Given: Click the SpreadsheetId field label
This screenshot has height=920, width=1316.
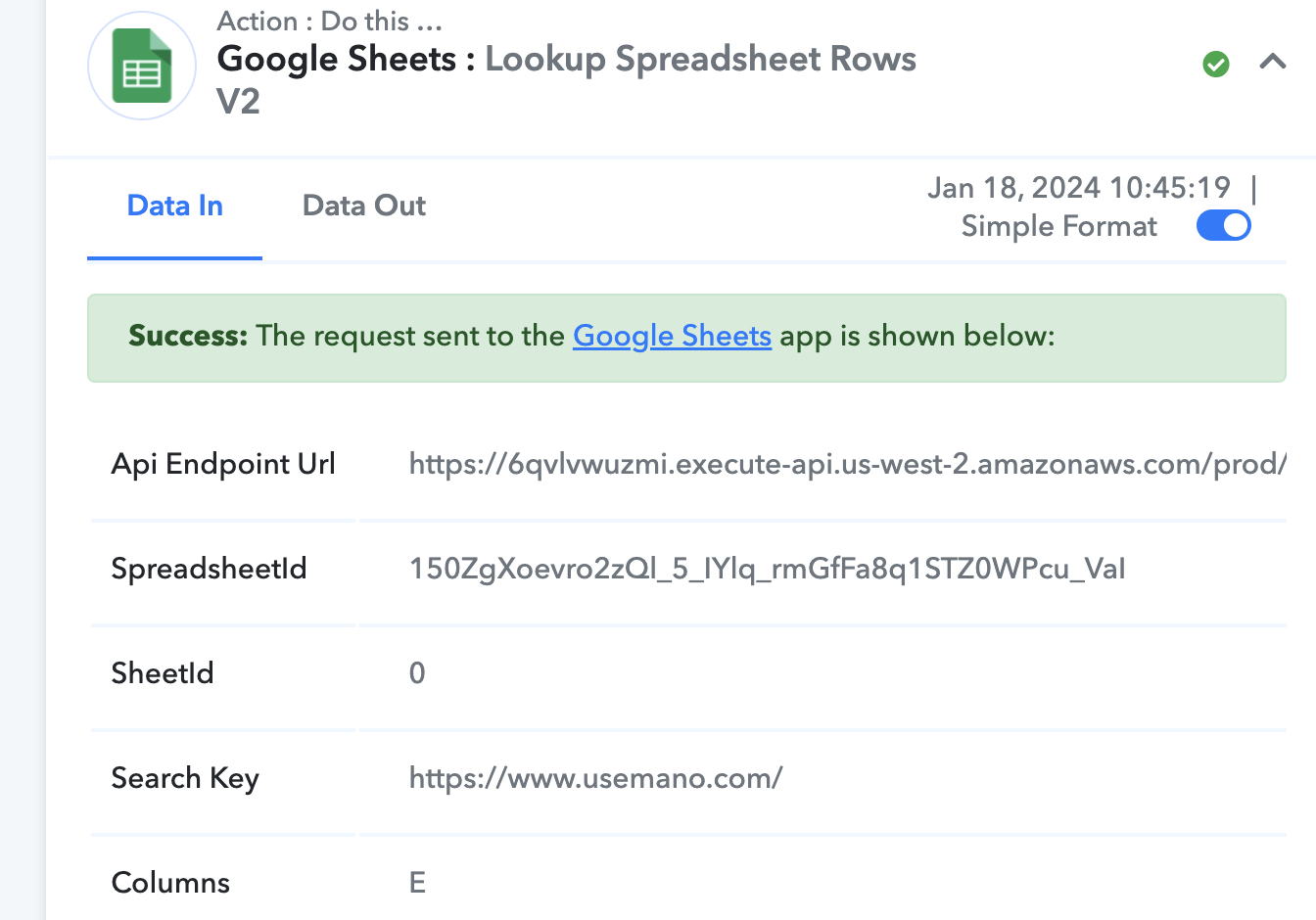Looking at the screenshot, I should tap(209, 569).
